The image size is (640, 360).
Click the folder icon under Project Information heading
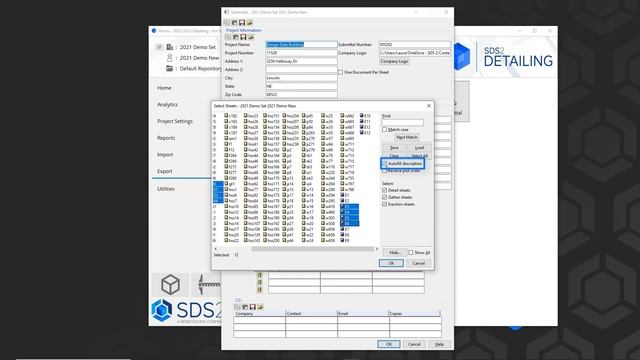pyautogui.click(x=251, y=37)
